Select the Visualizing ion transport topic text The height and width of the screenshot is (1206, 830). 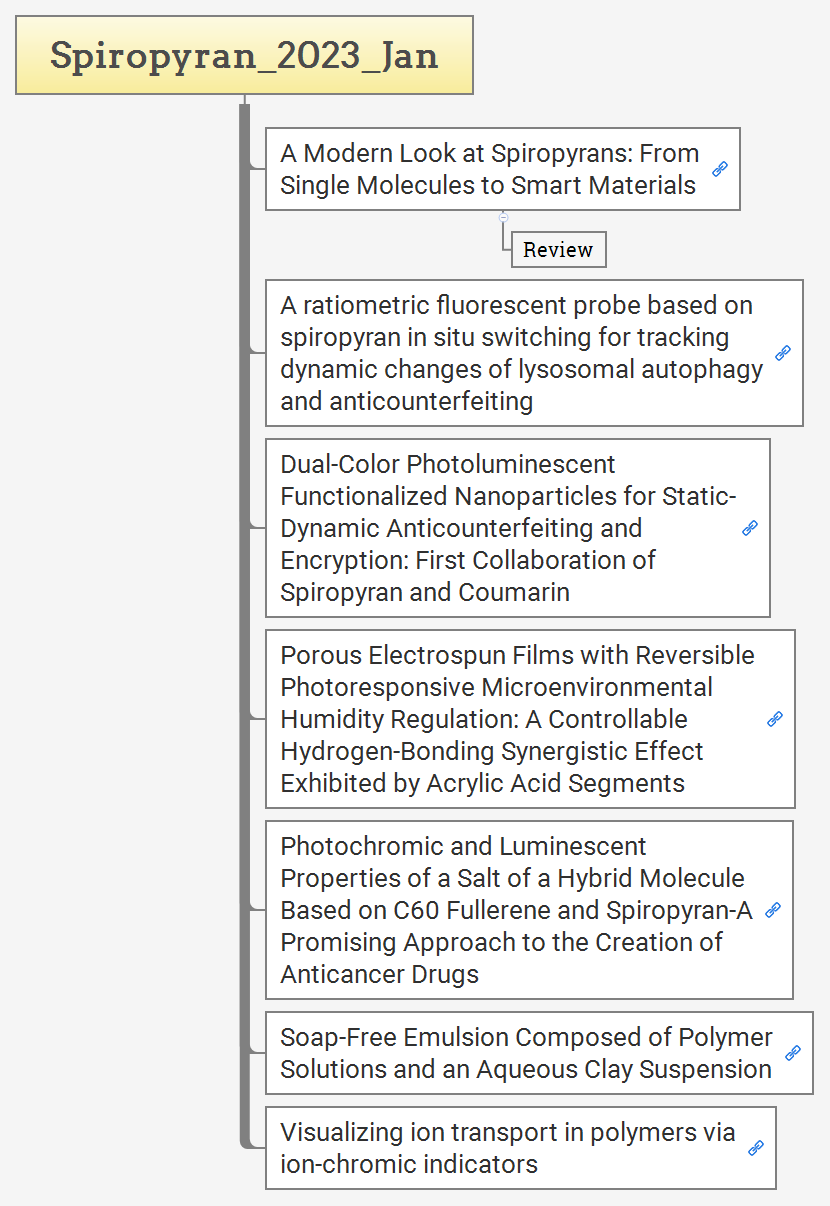click(508, 1148)
